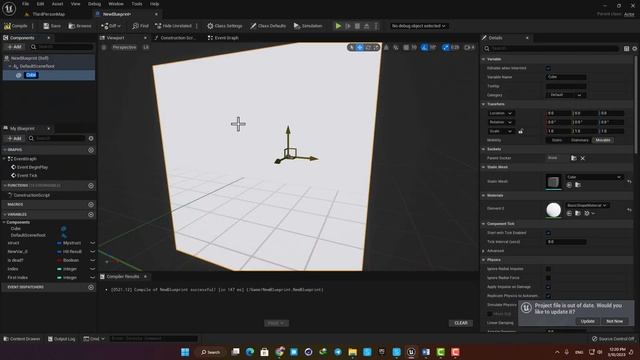The height and width of the screenshot is (360, 640).
Task: Save the blueprint using Save icon
Action: tap(52, 26)
